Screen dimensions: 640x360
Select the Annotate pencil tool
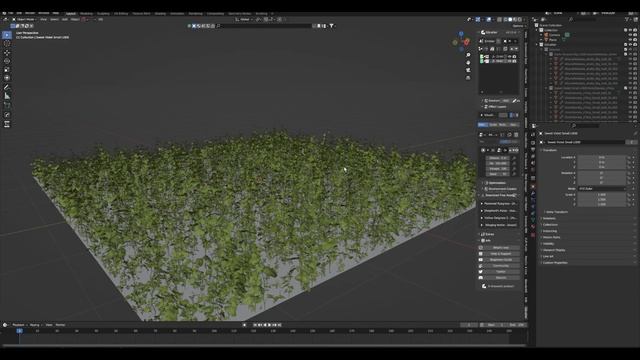coord(7,87)
